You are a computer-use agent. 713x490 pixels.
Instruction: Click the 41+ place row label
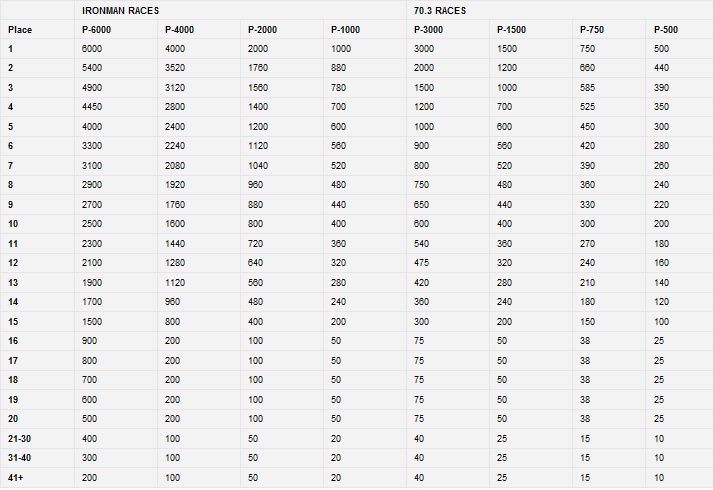tap(16, 478)
